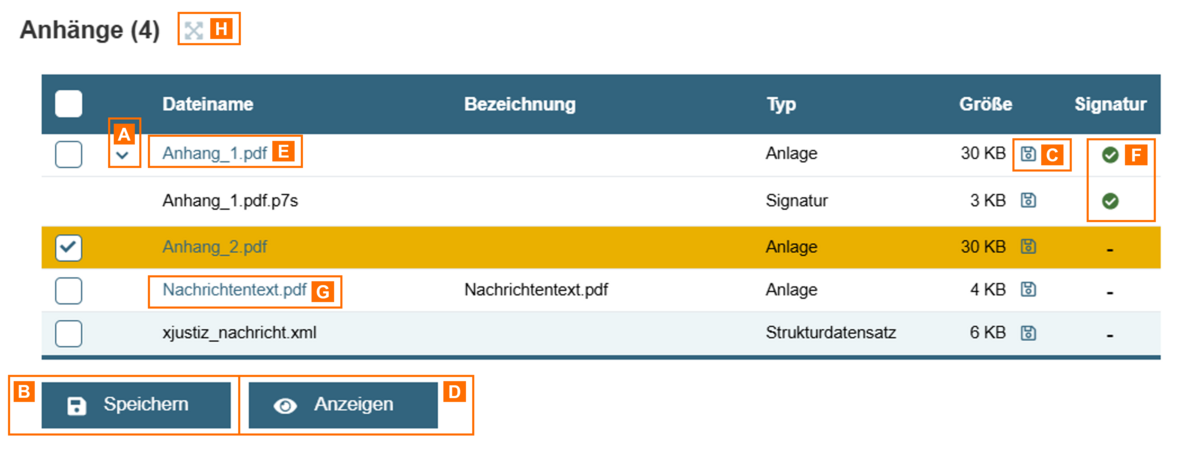1190x451 pixels.
Task: Open the Nachrichtentext.pdf link
Action: (234, 290)
